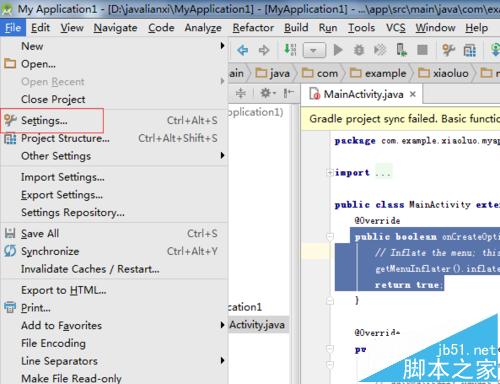Open the Analyze menu
500x384 pixels.
coord(203,28)
